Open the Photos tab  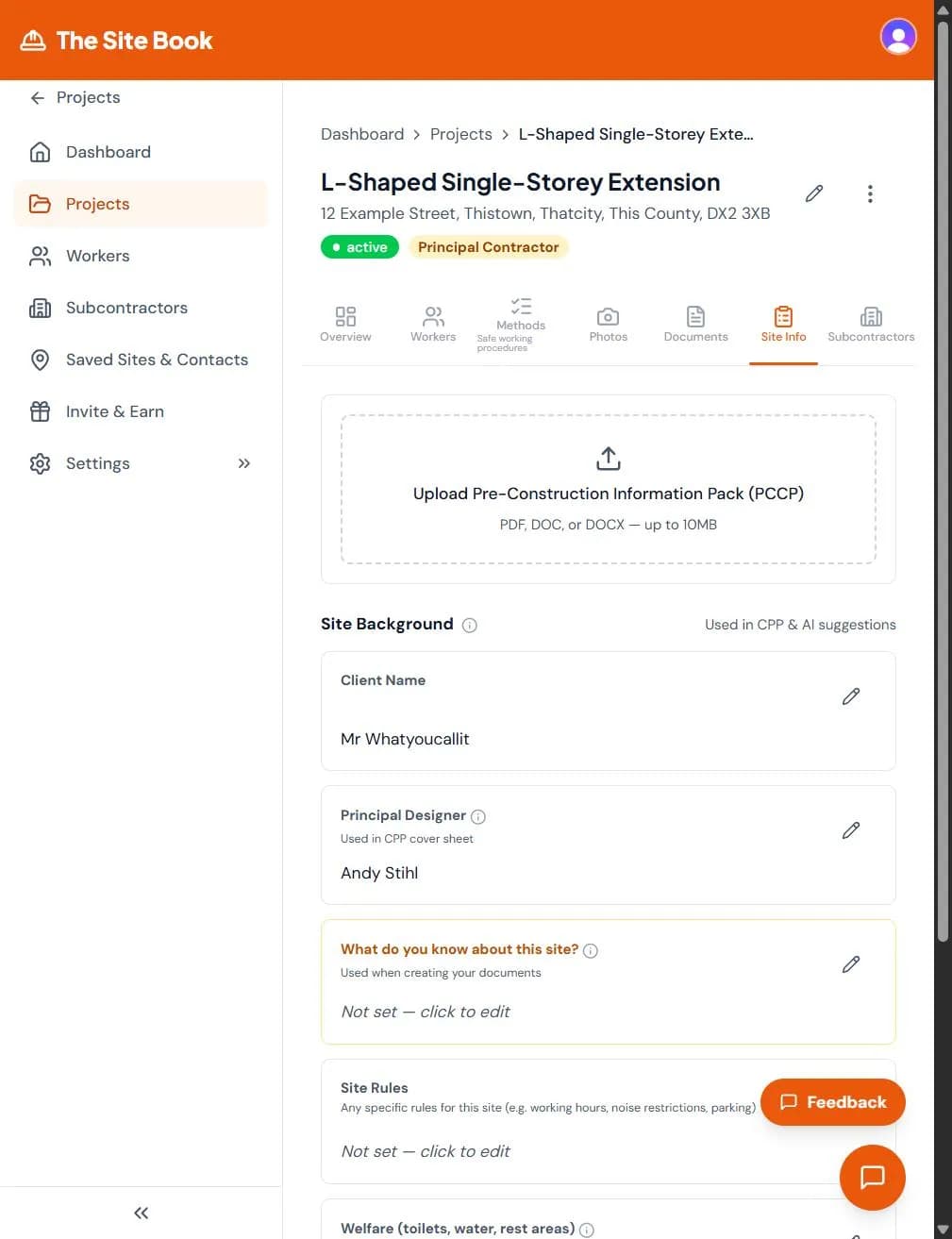[x=609, y=324]
